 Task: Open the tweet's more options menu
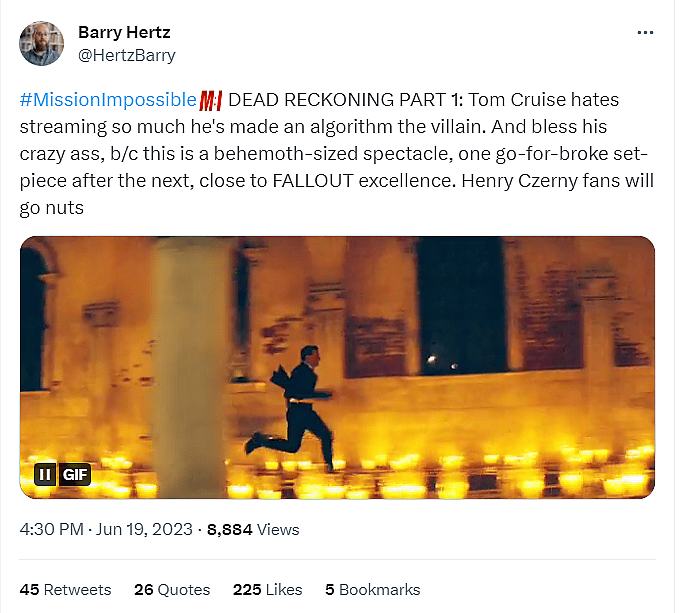tap(645, 33)
